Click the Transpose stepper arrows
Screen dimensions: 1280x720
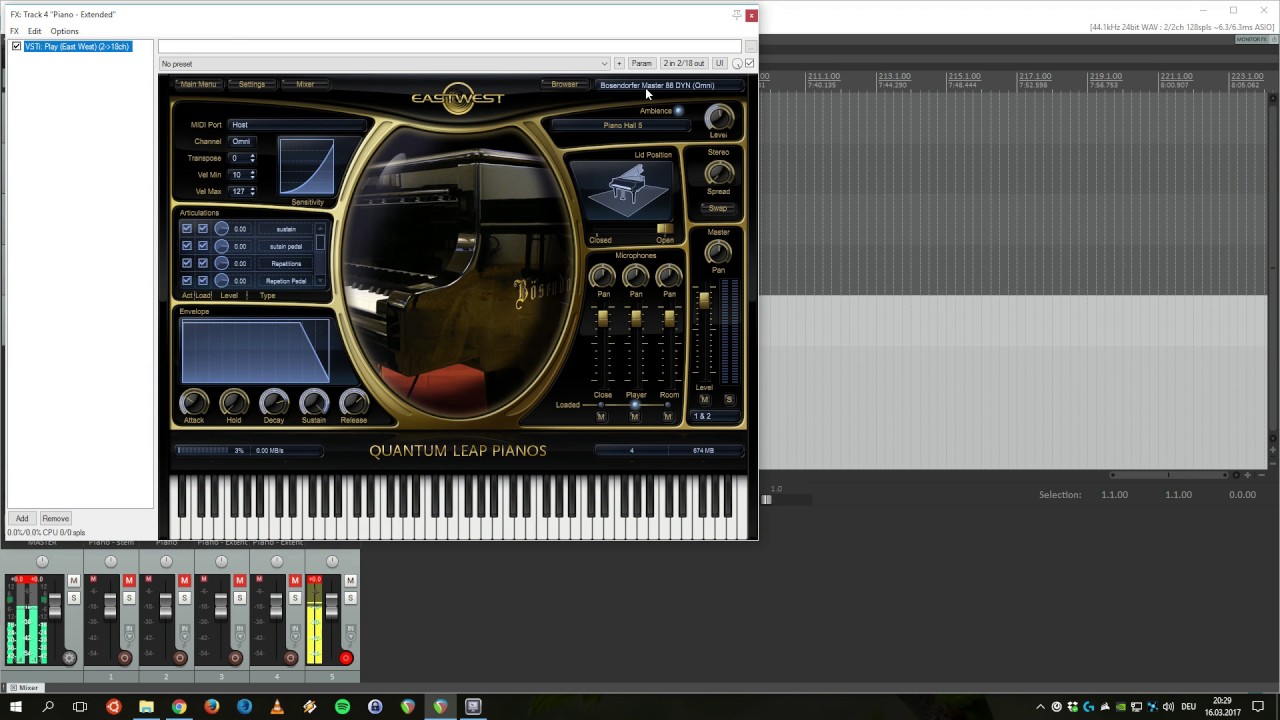tap(252, 158)
